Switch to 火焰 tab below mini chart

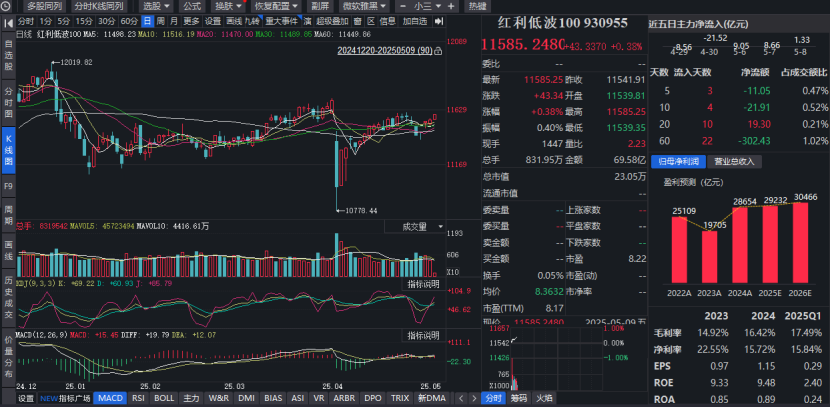(544, 398)
